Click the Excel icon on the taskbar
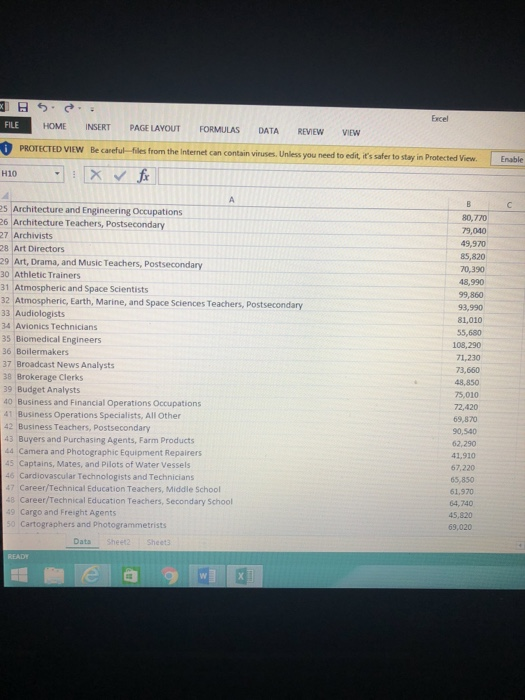 point(244,576)
